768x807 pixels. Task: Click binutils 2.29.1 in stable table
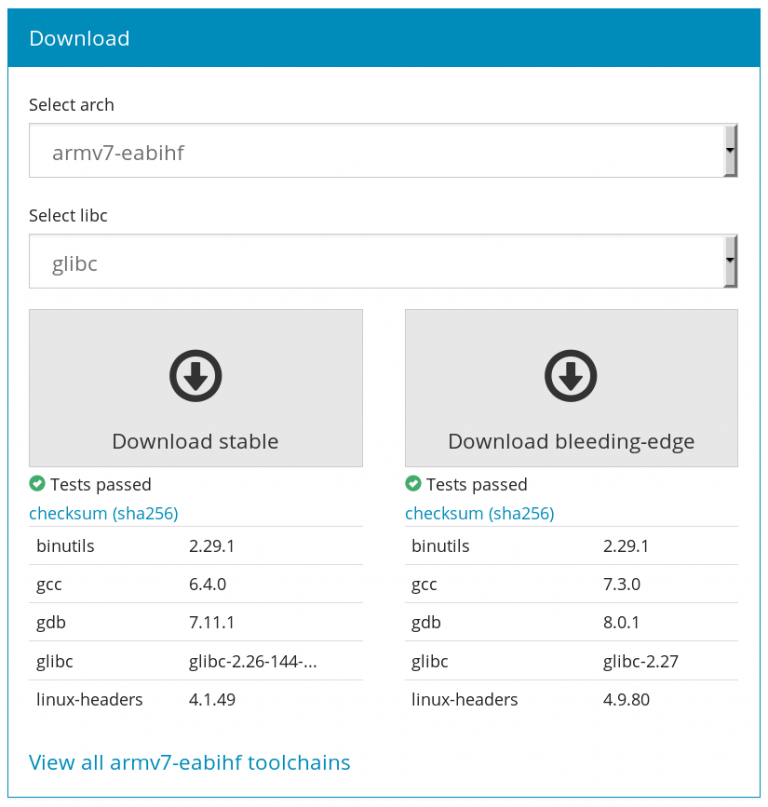(x=212, y=546)
